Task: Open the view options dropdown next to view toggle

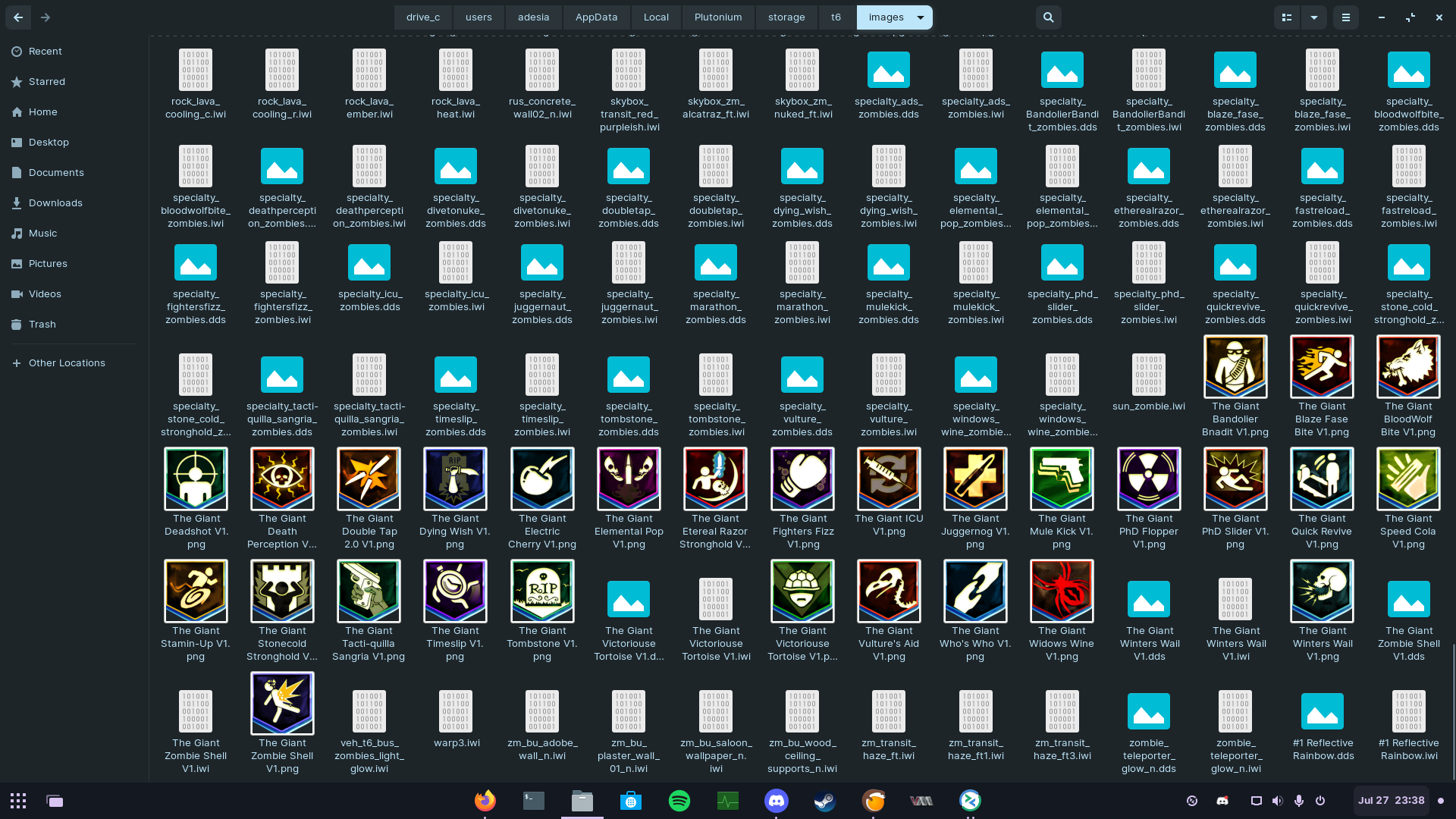Action: click(1314, 17)
